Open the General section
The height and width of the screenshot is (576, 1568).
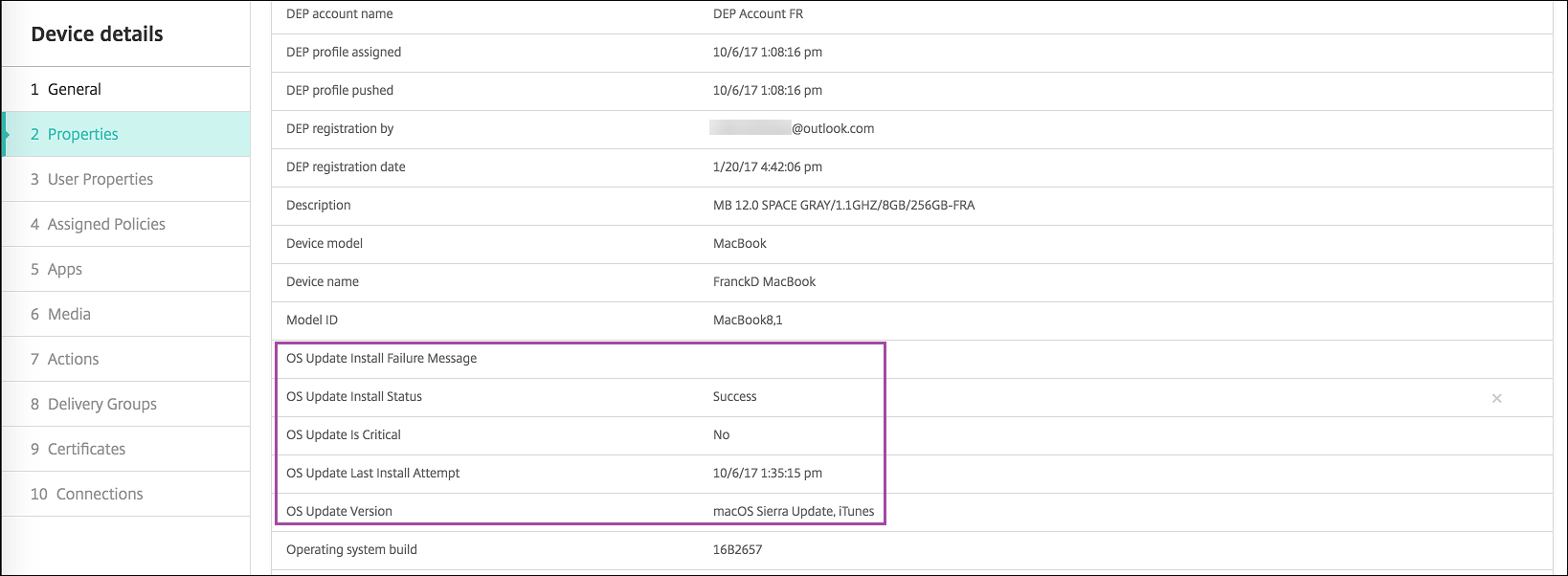(x=75, y=89)
